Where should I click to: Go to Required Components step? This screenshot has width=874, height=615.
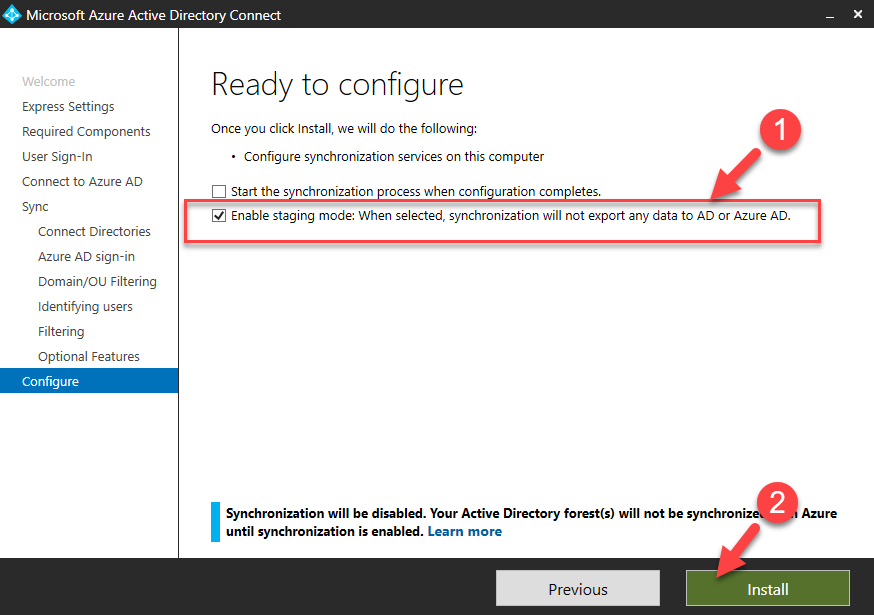pos(86,132)
